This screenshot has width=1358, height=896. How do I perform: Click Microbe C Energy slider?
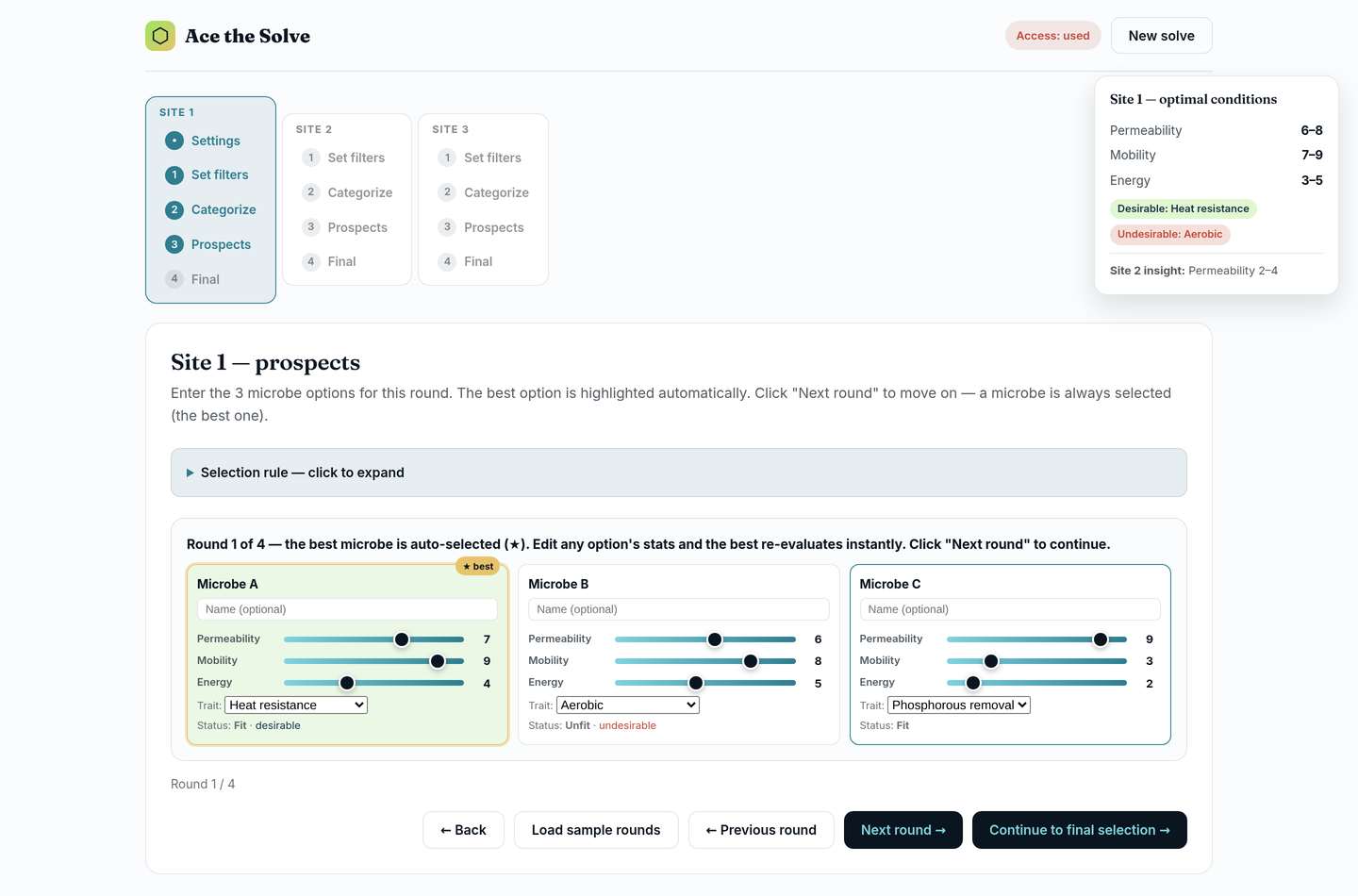point(1036,683)
